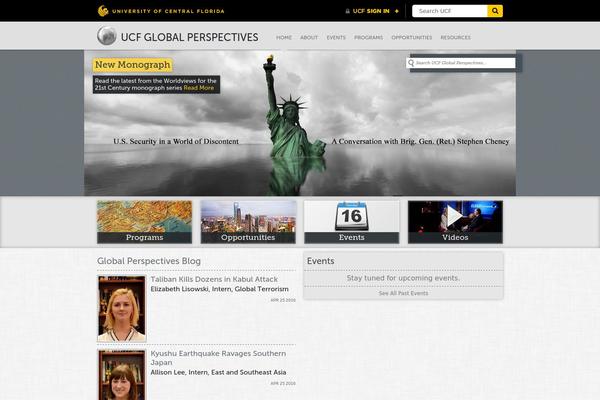Click the plus icon after Sign In

pos(396,11)
